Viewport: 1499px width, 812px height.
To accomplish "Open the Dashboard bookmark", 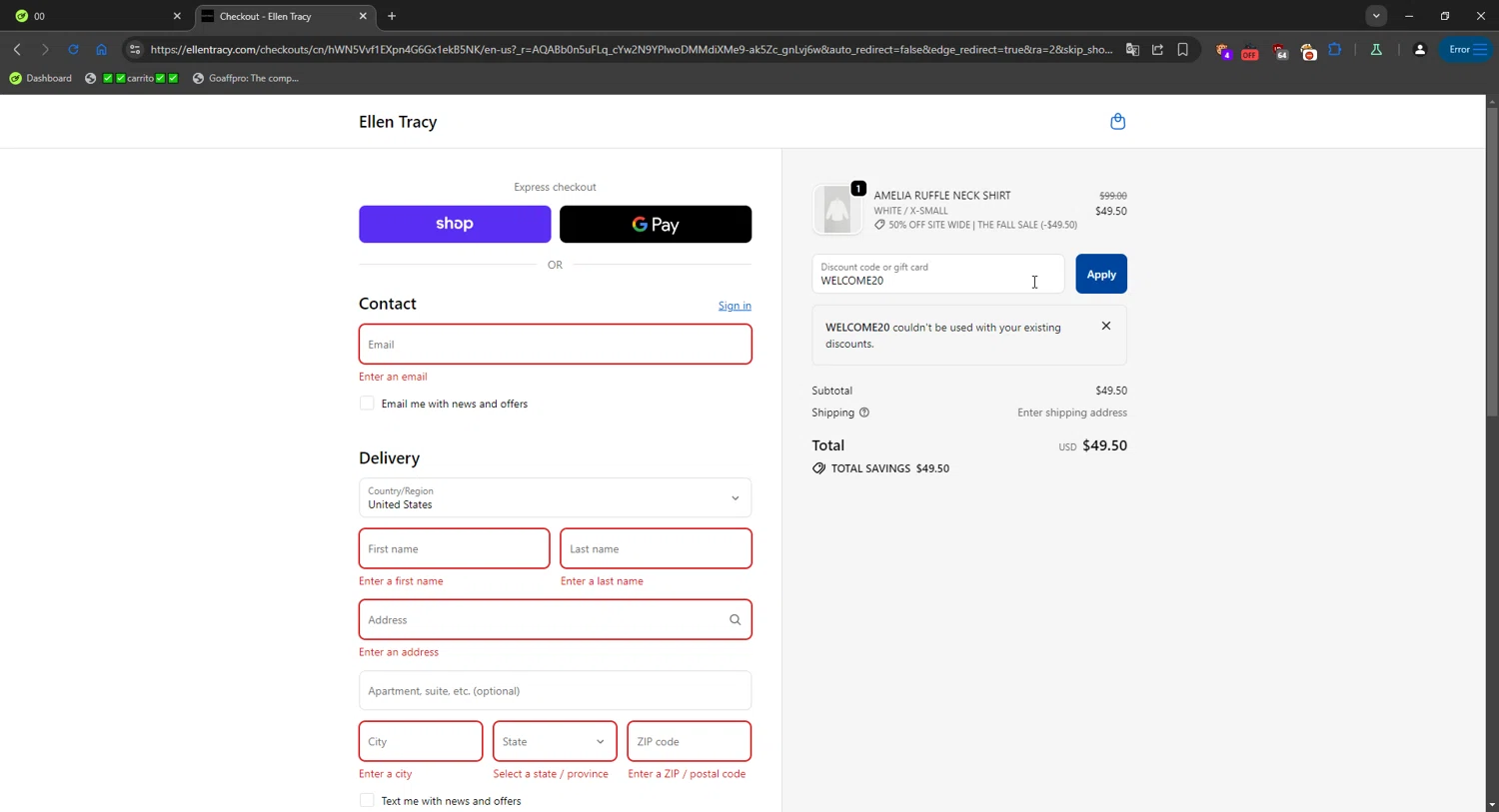I will (41, 78).
